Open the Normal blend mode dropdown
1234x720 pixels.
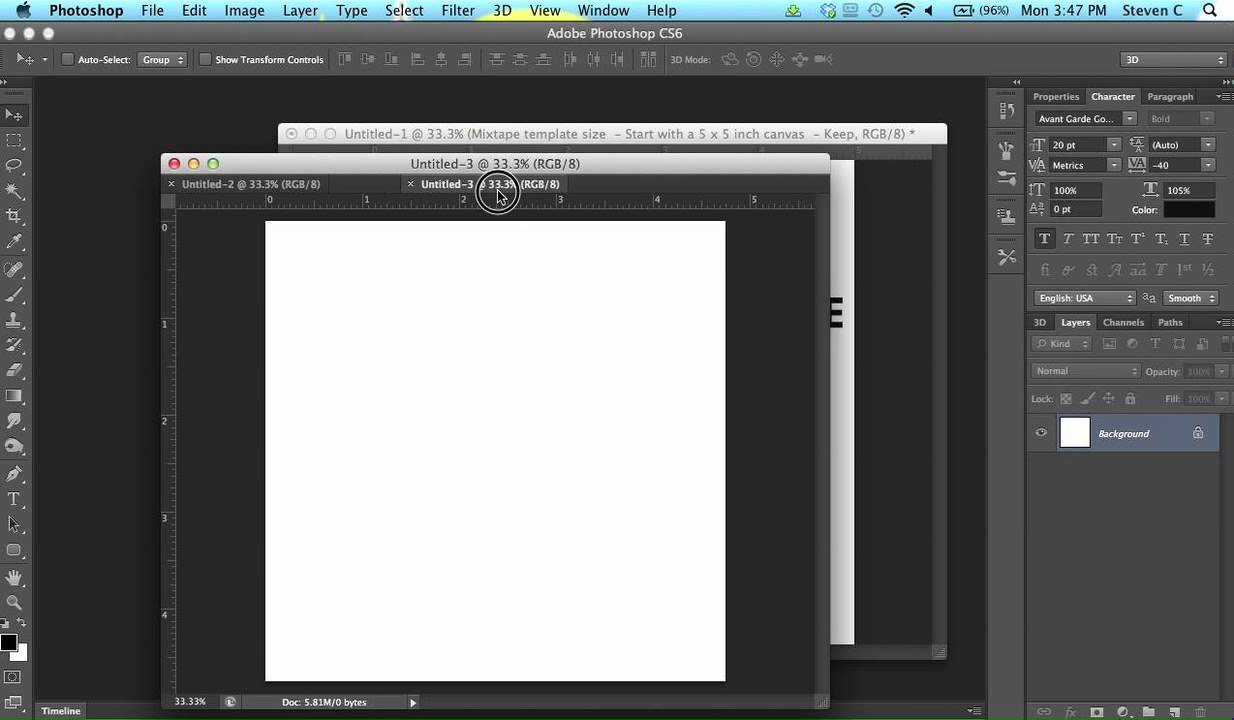[x=1085, y=371]
